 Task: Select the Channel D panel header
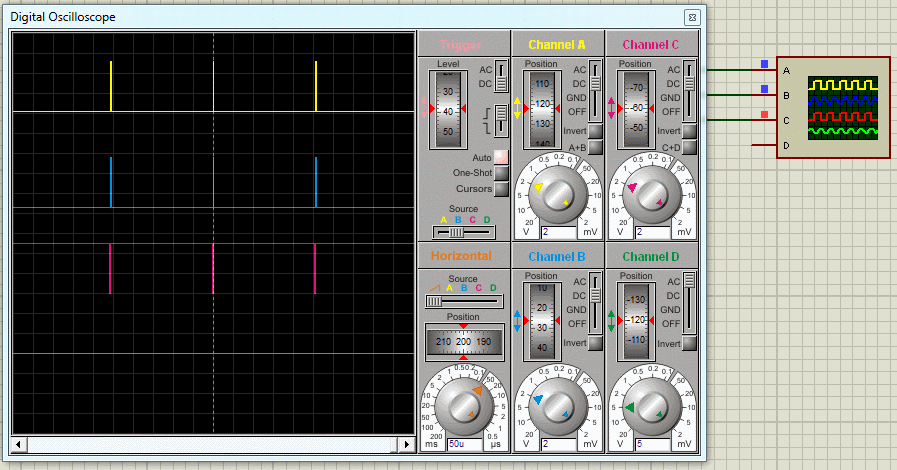652,256
